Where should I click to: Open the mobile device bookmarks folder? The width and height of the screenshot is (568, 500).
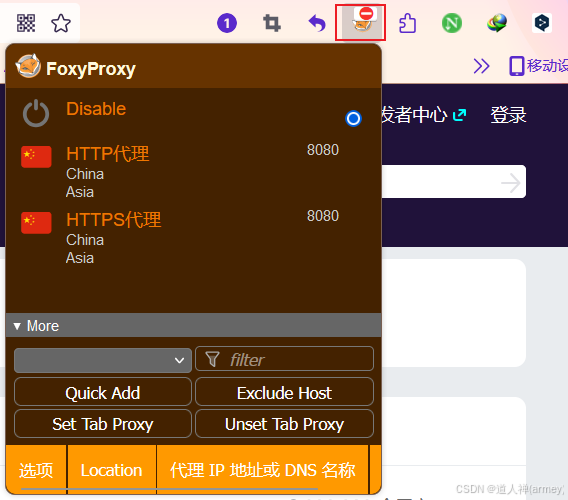(x=538, y=66)
